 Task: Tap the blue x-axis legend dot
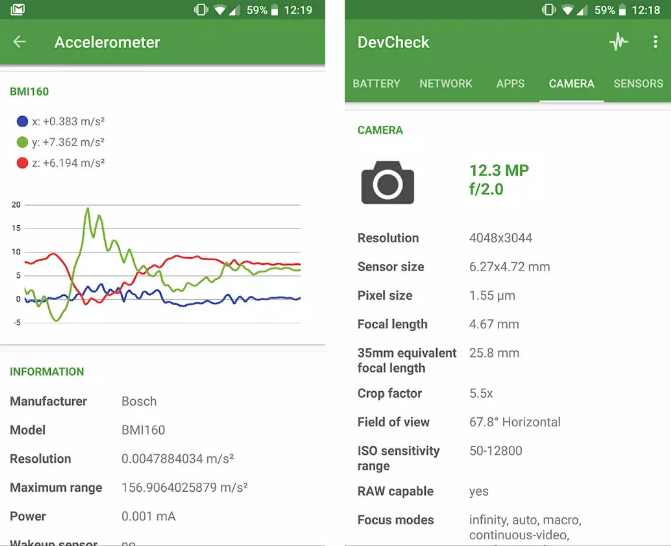pyautogui.click(x=22, y=121)
